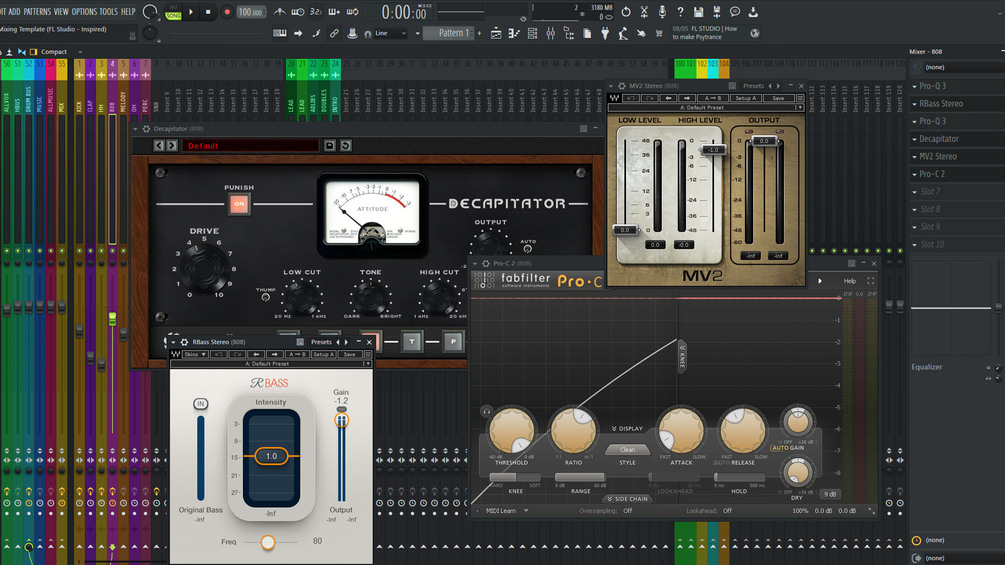Image resolution: width=1005 pixels, height=565 pixels.
Task: Open RBass Presets menu
Action: click(321, 342)
